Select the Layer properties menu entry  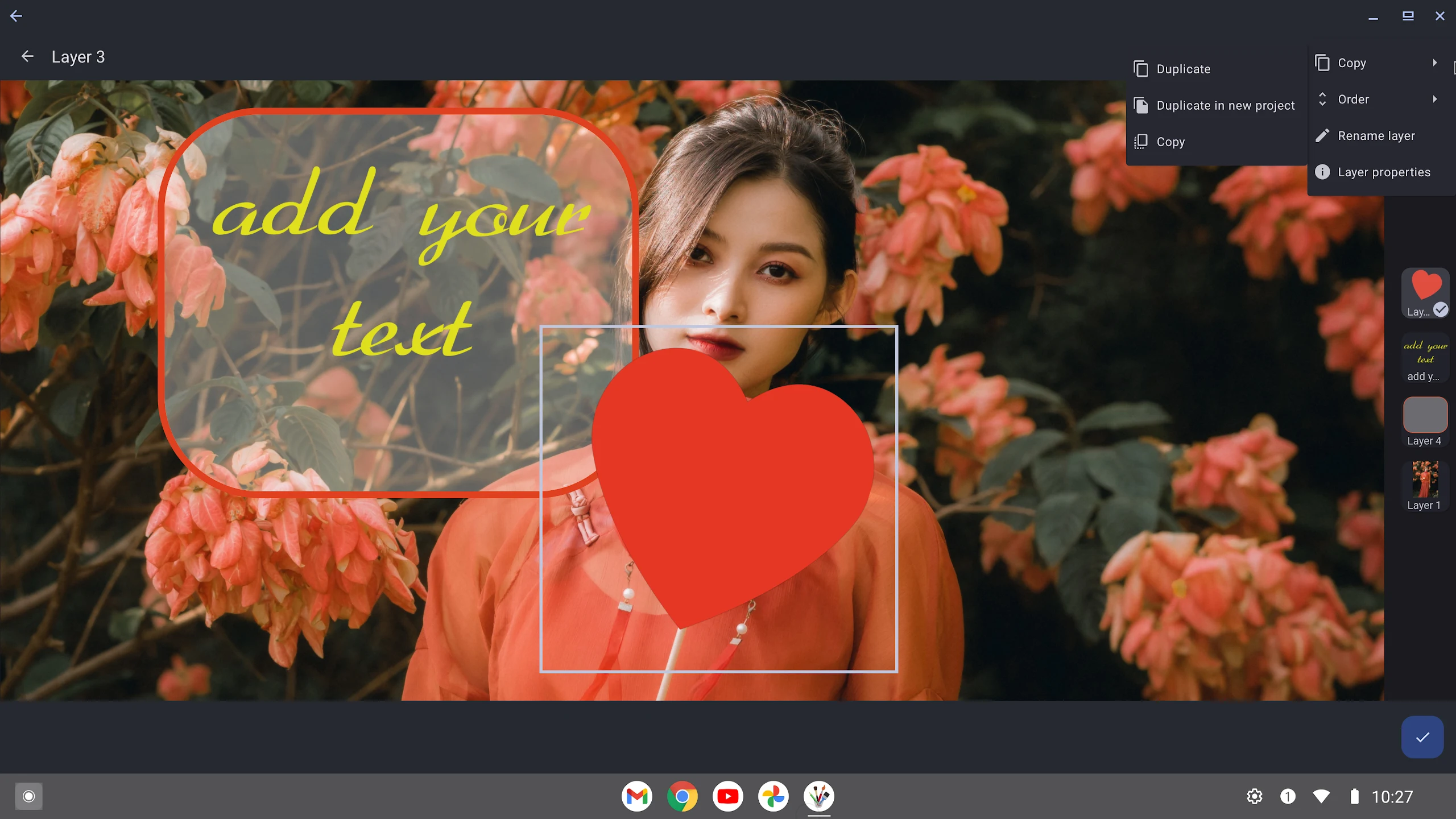[x=1383, y=172]
